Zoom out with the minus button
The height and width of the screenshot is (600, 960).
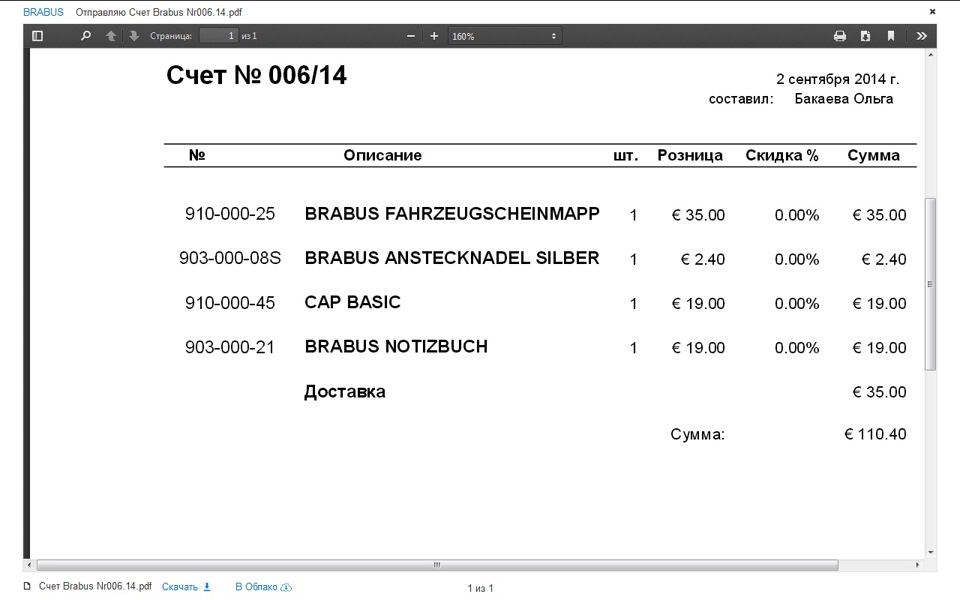411,36
